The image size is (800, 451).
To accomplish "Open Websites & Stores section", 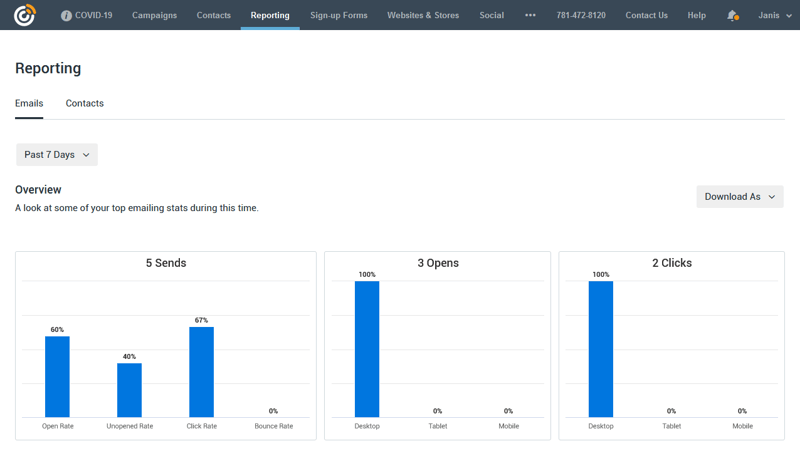I will tap(423, 15).
